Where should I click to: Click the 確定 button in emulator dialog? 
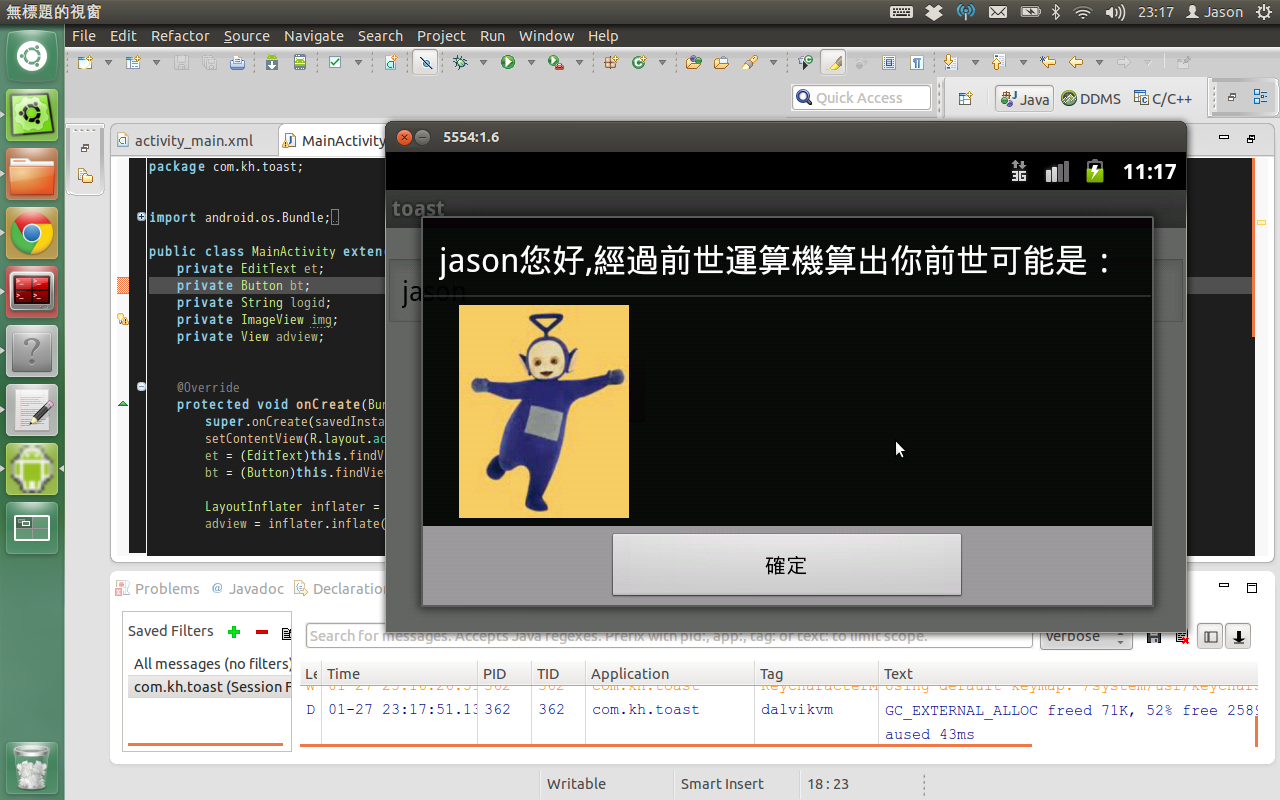pos(786,565)
